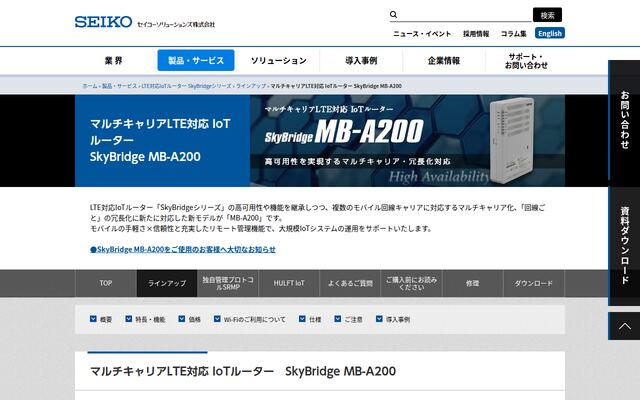Click the arrow icon beside 導入事例 anchor

point(379,319)
